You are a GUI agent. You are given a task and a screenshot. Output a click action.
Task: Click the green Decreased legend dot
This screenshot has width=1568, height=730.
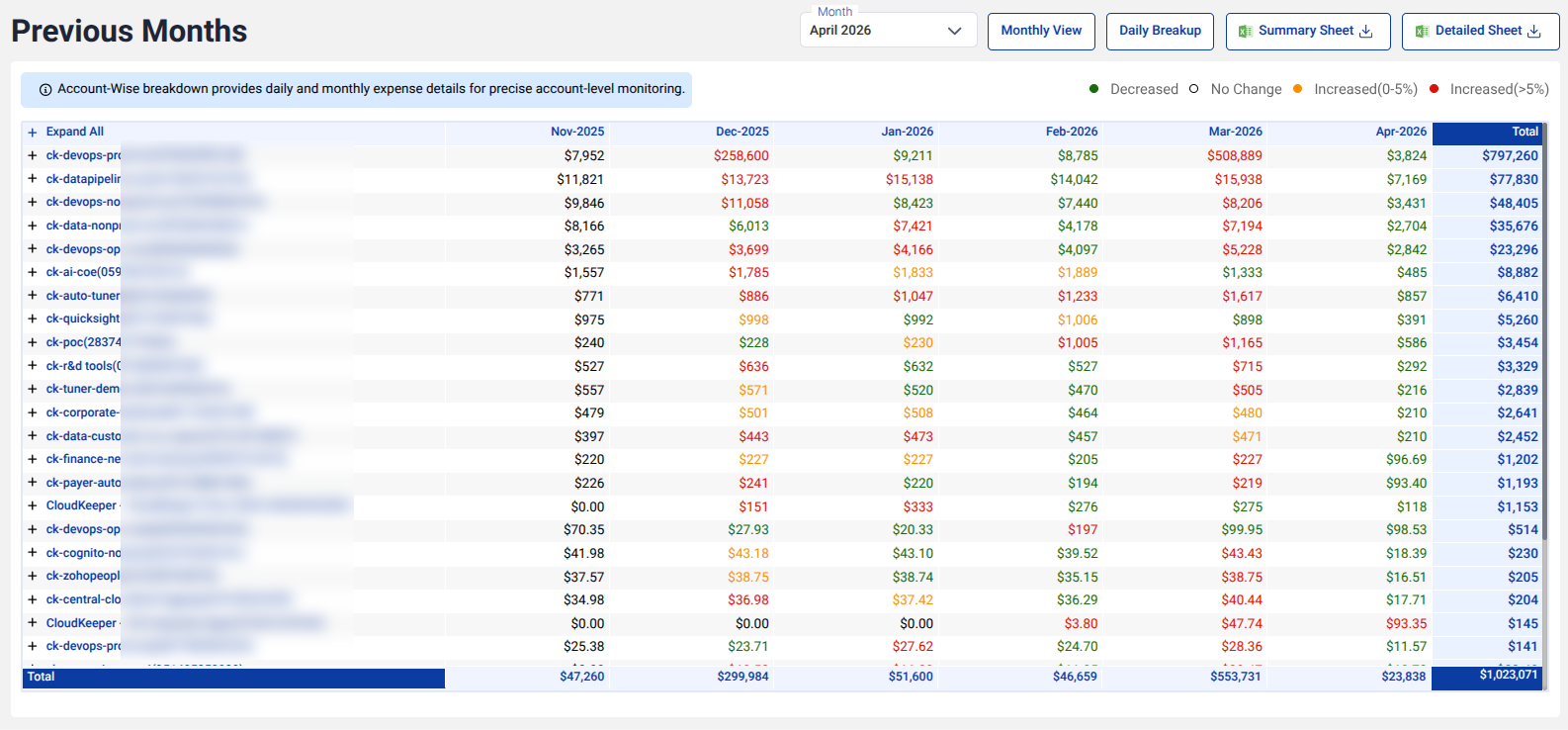(1094, 89)
